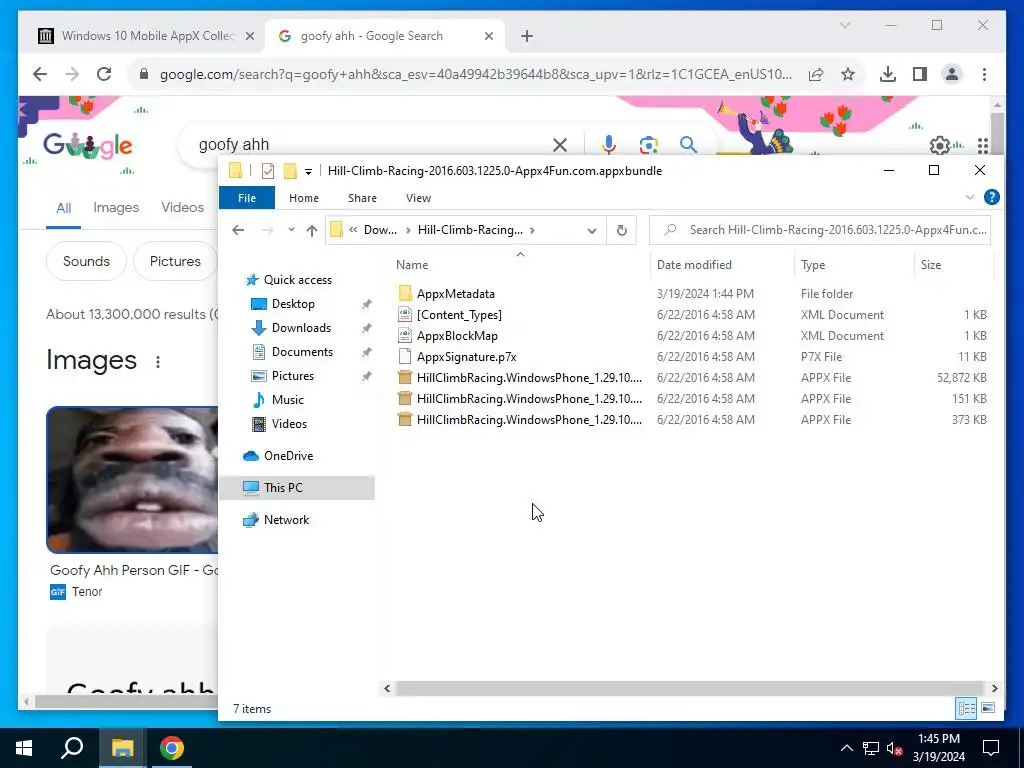1024x768 pixels.
Task: Click New folder icon in Explorer title bar
Action: coord(290,171)
